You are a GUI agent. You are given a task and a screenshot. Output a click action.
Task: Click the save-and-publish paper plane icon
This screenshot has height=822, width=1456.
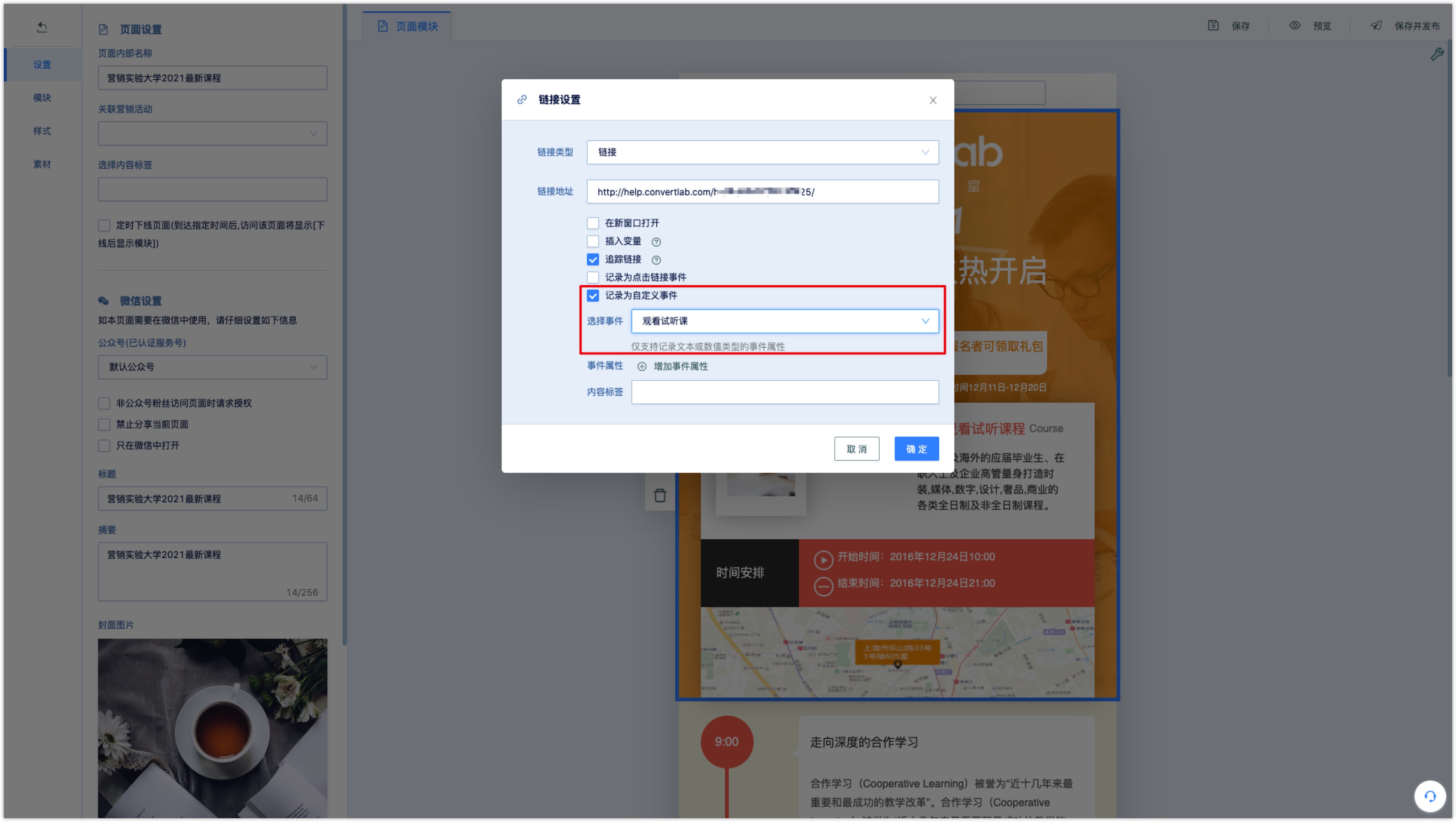[1376, 25]
